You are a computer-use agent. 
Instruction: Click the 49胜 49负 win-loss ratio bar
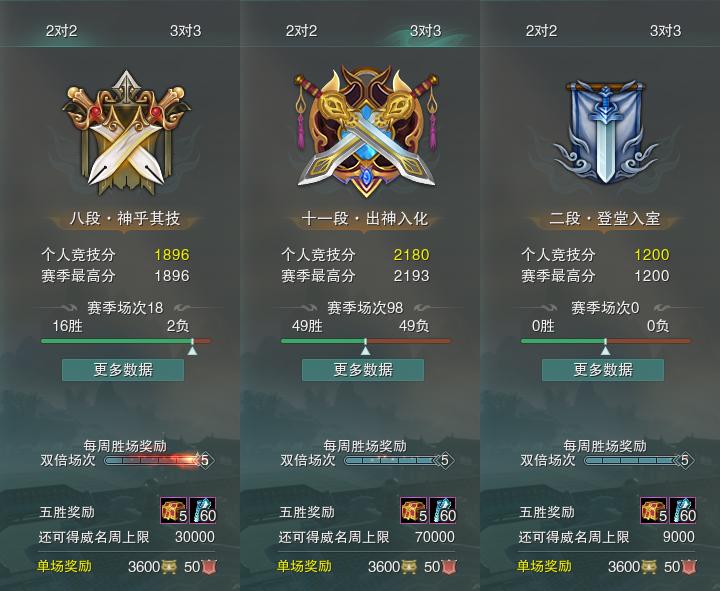pyautogui.click(x=366, y=341)
